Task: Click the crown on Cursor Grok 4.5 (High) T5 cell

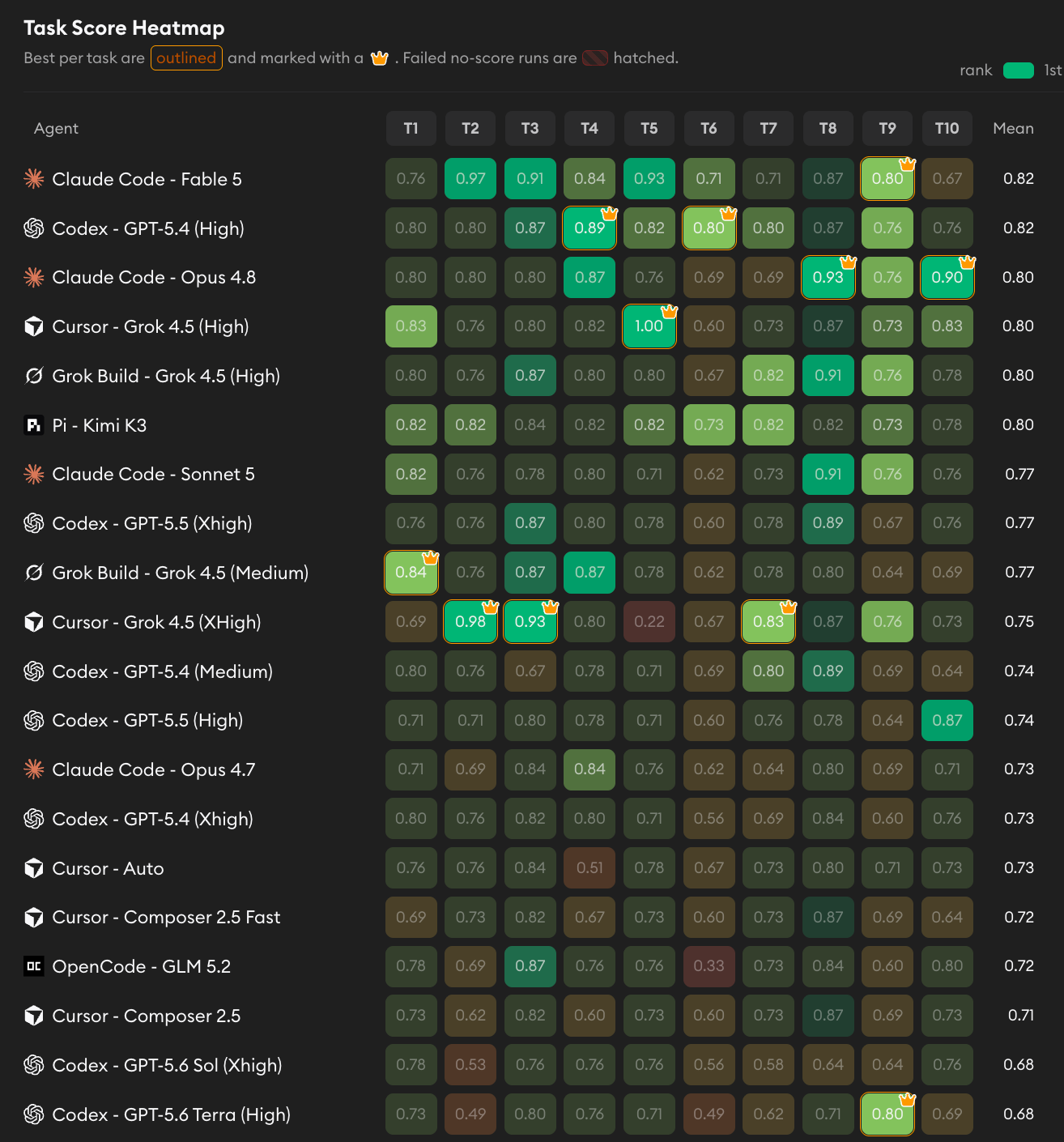Action: pyautogui.click(x=669, y=312)
